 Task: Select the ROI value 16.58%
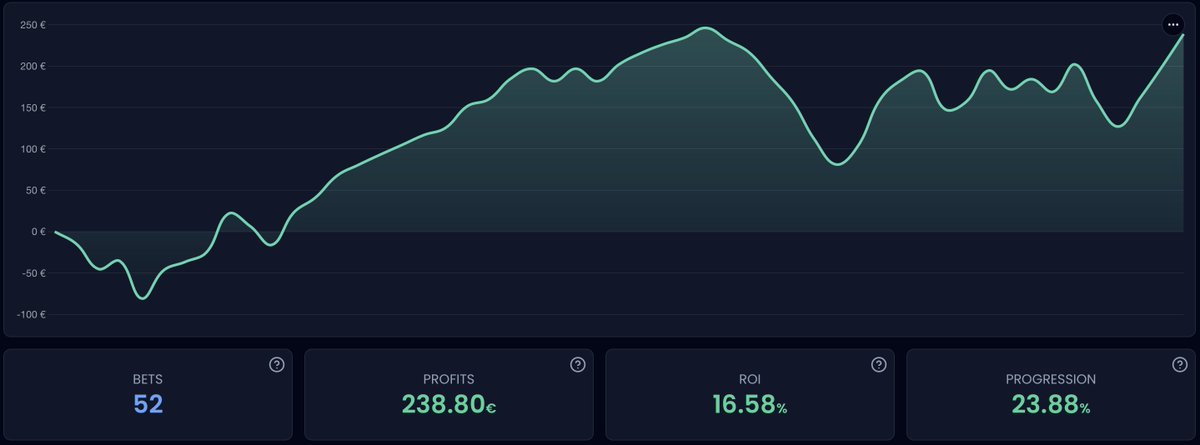[x=749, y=405]
